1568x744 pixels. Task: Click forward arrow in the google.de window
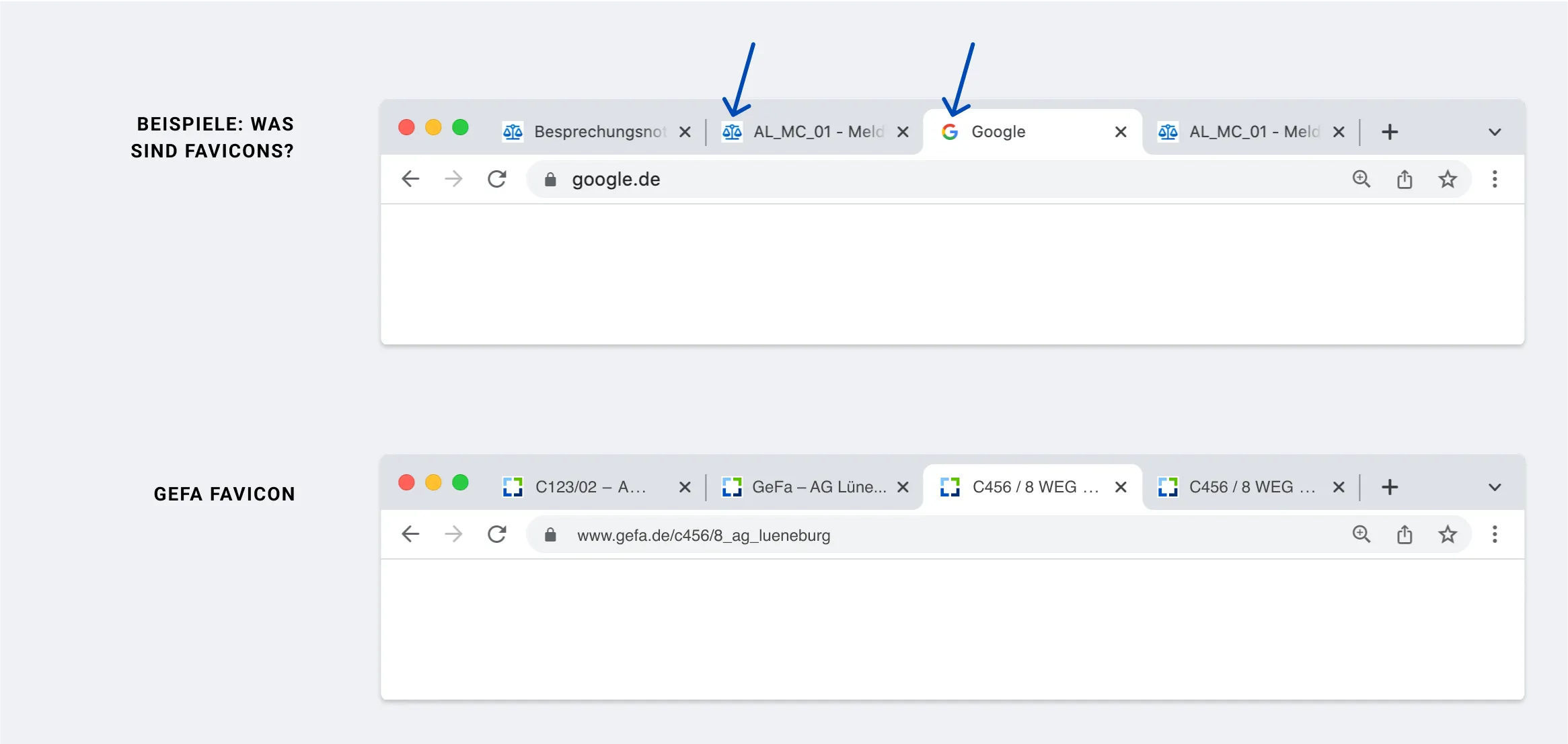453,179
